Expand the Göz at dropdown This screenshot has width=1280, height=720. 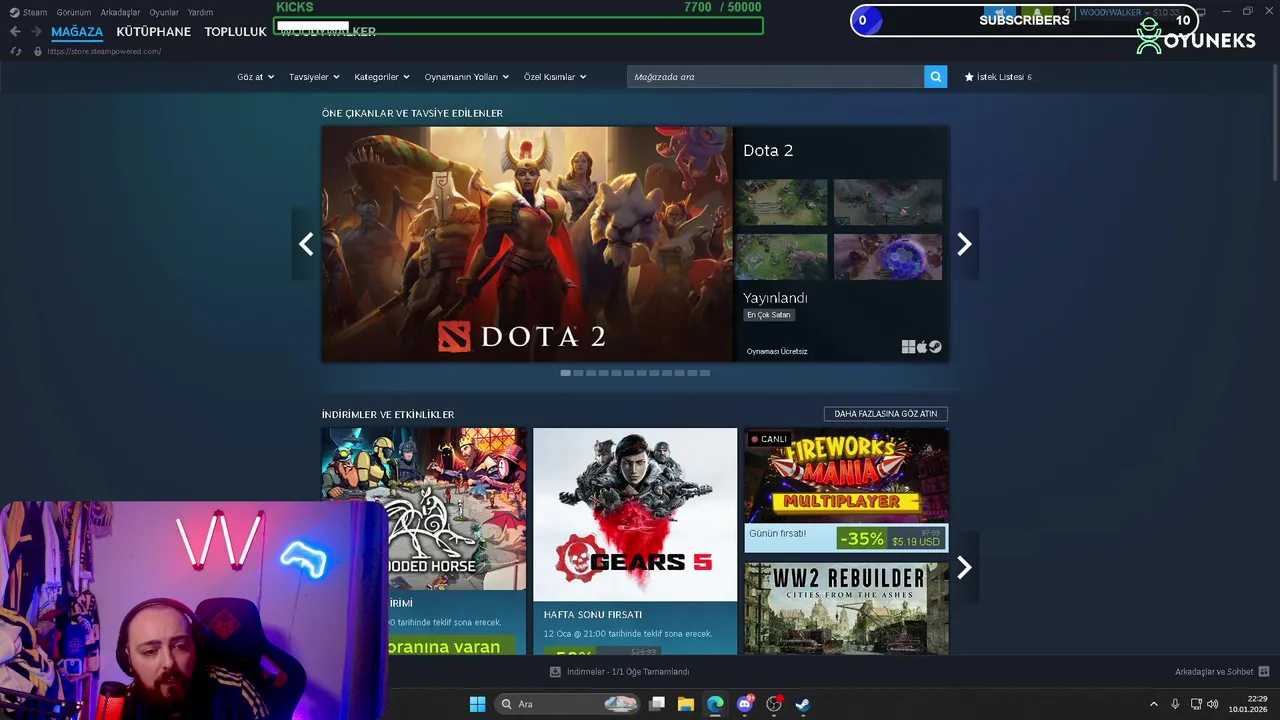[x=255, y=77]
